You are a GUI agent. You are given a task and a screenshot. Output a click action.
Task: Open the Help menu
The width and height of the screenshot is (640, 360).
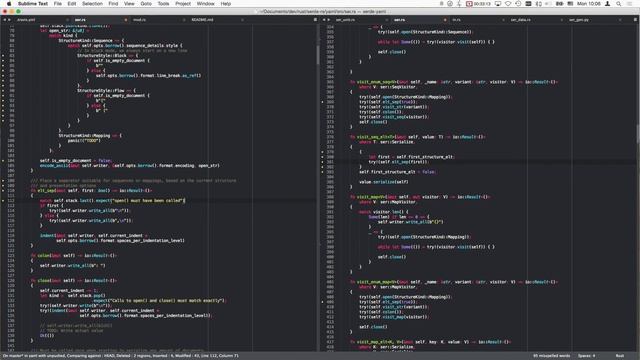click(226, 4)
